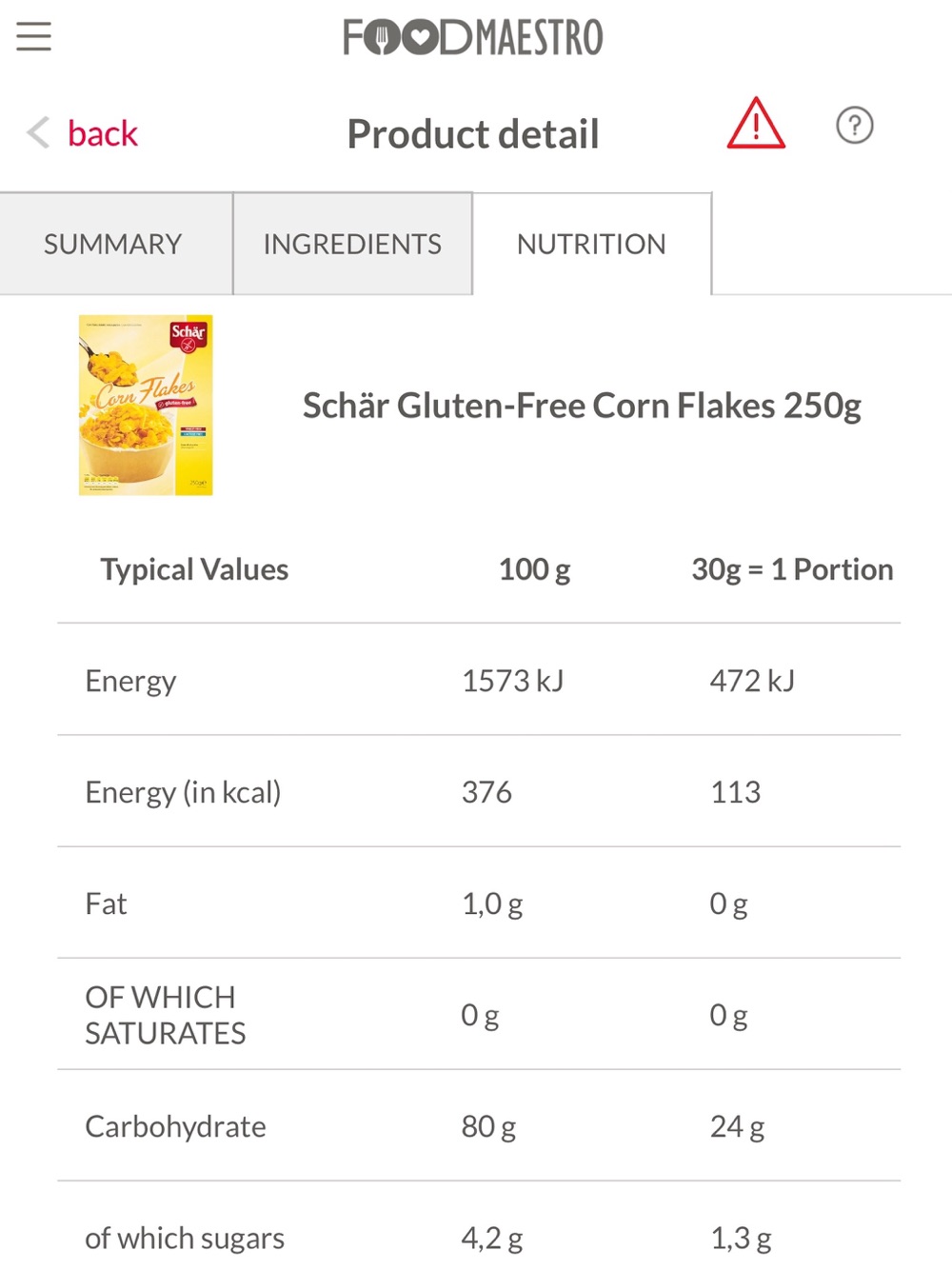The width and height of the screenshot is (952, 1270).
Task: Tap the Energy row label
Action: tap(130, 682)
